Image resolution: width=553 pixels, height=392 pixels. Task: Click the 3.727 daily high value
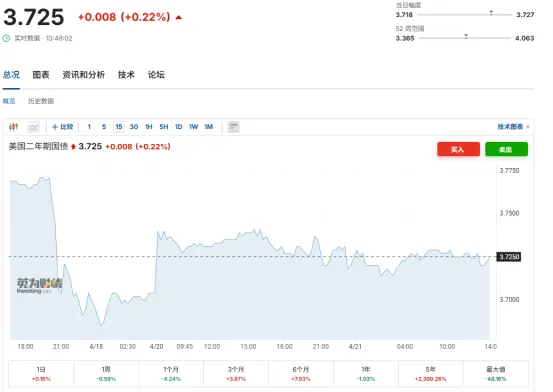tap(525, 14)
